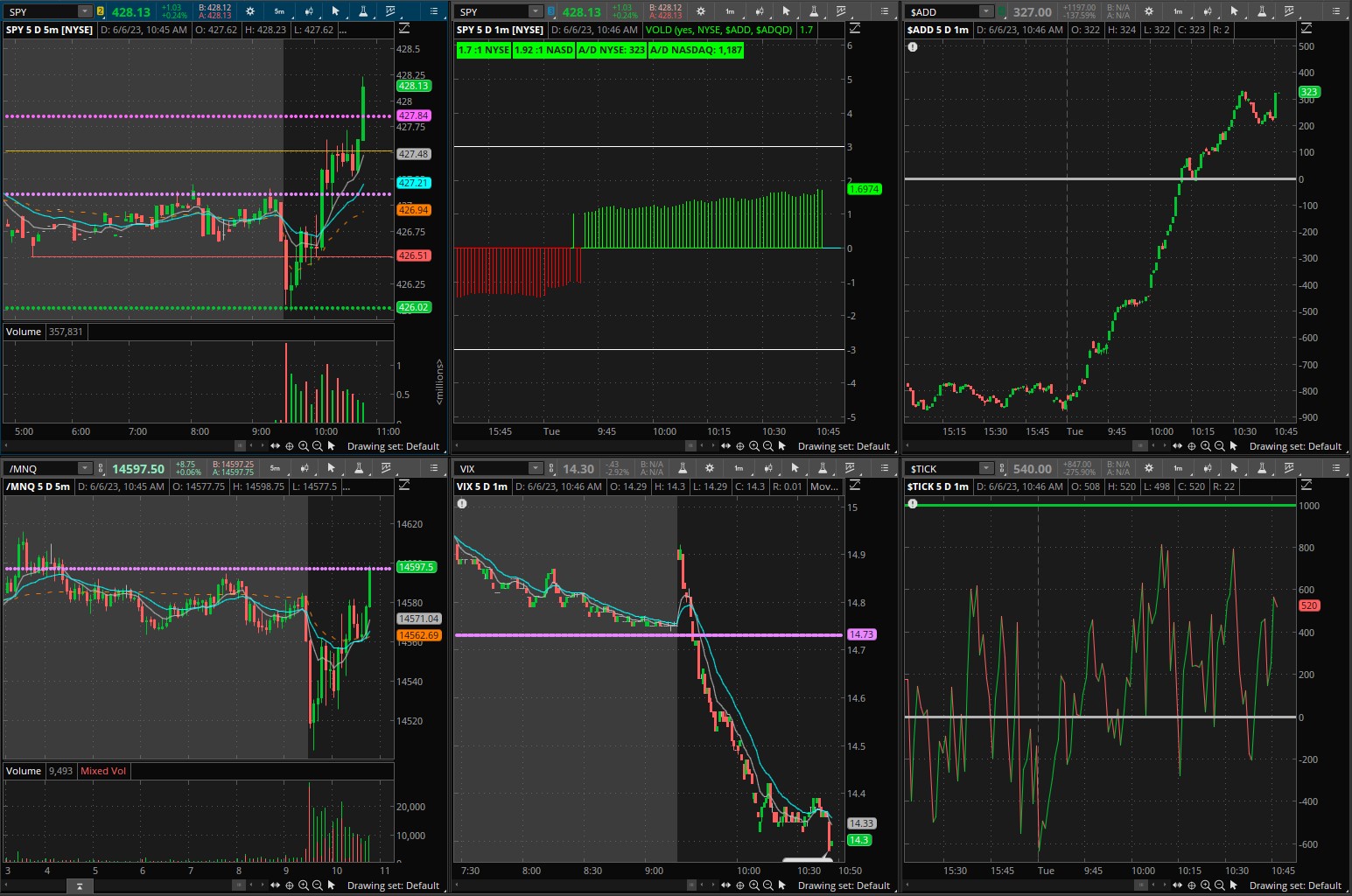
Task: Select the pointer tool below the SPY 5m chart
Action: click(x=332, y=446)
